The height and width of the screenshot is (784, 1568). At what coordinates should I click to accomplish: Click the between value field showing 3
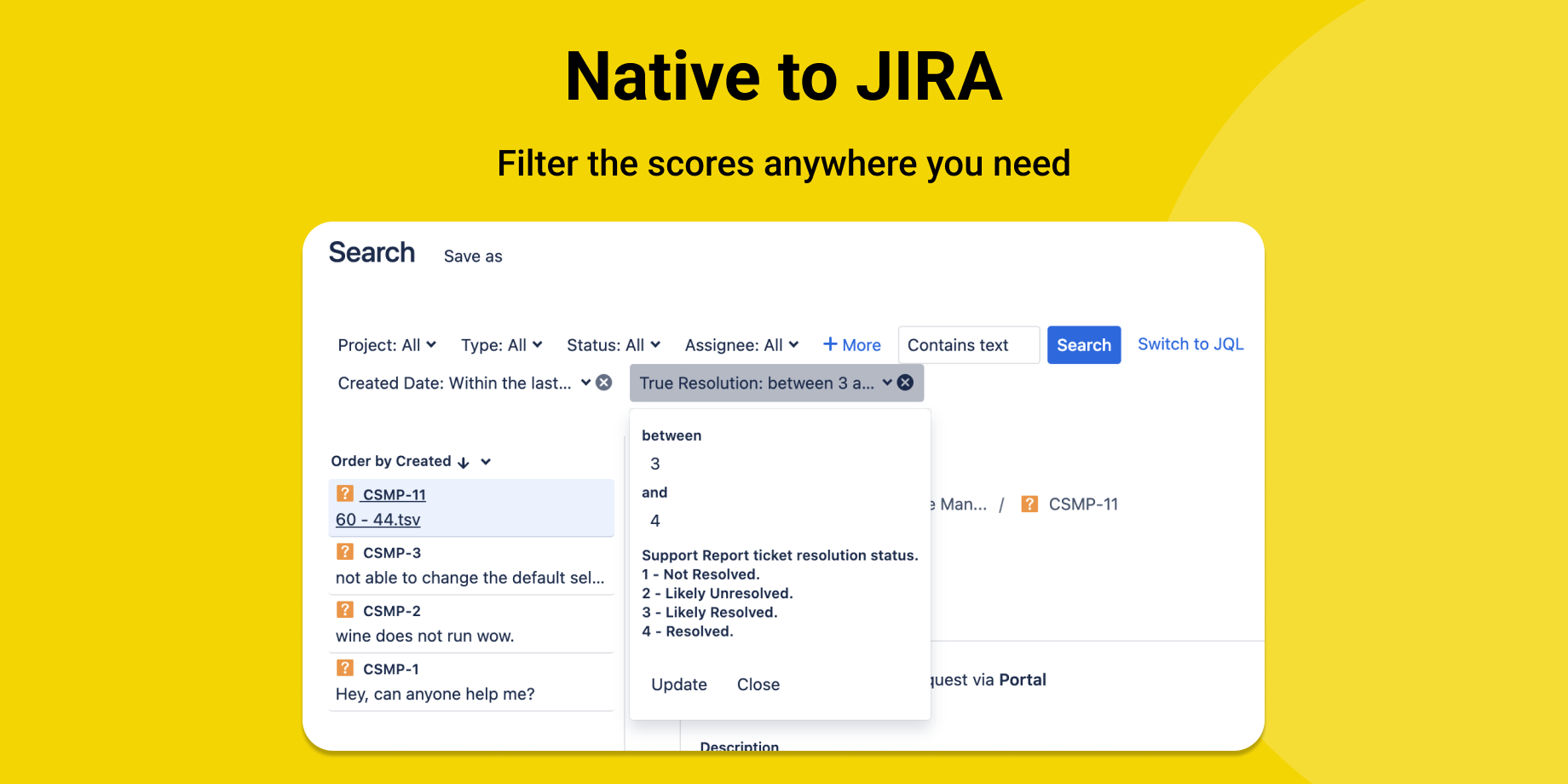coord(655,464)
